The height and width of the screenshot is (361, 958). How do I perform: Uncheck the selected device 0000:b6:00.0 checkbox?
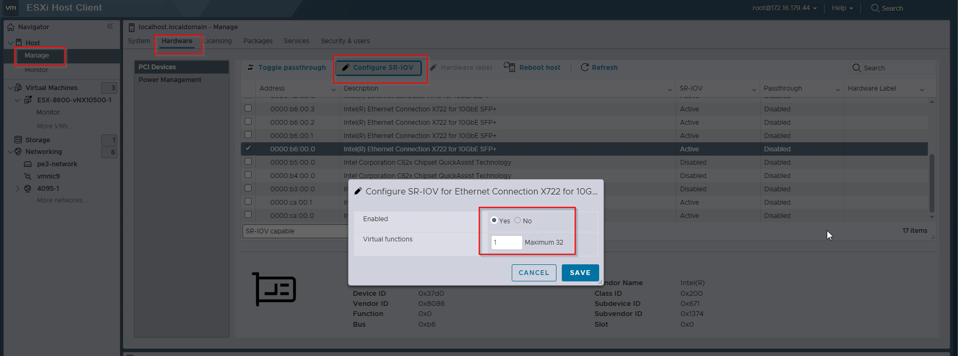(248, 148)
